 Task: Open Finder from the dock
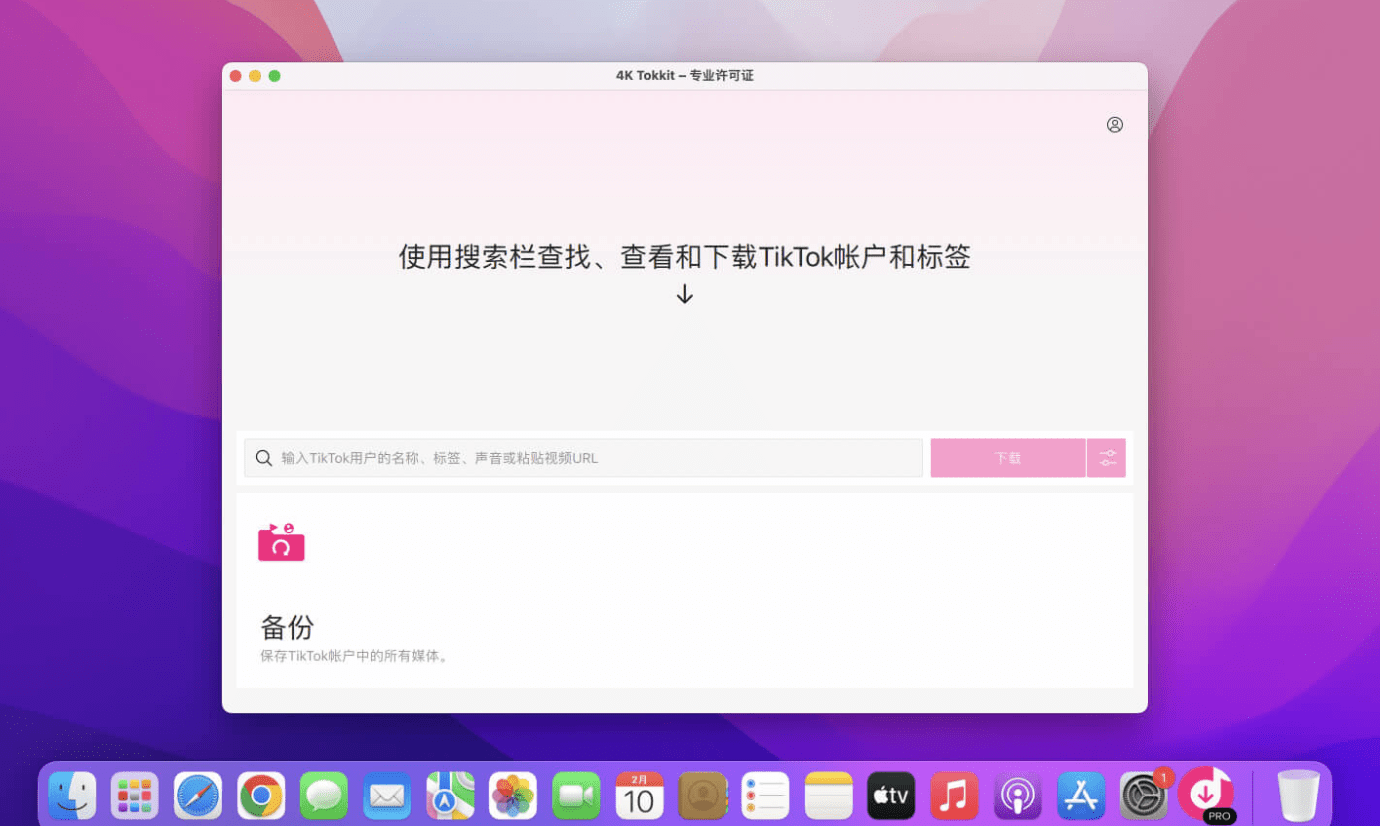point(72,796)
